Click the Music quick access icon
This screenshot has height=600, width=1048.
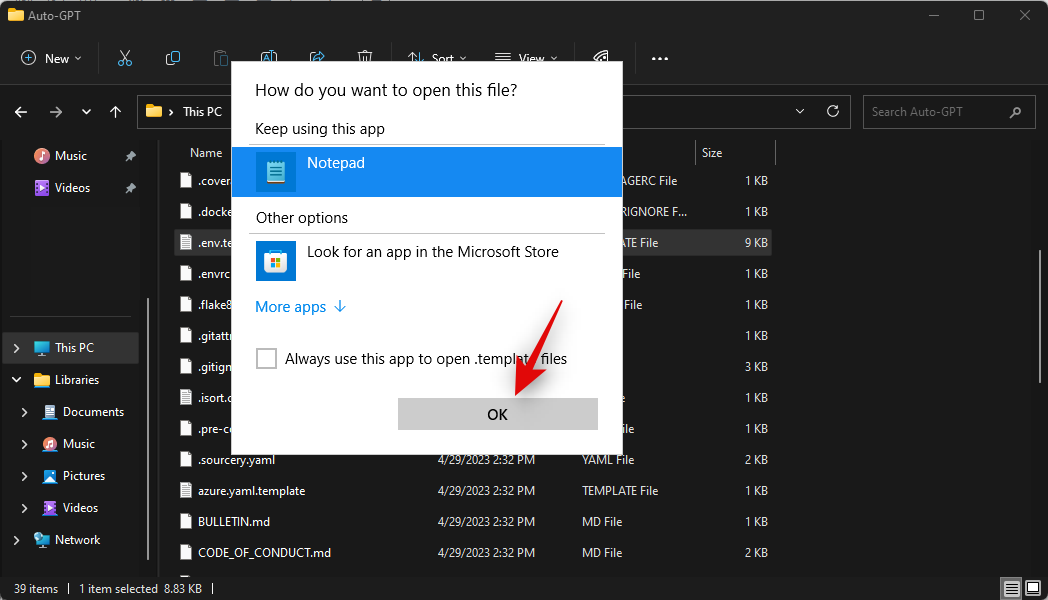pyautogui.click(x=42, y=156)
